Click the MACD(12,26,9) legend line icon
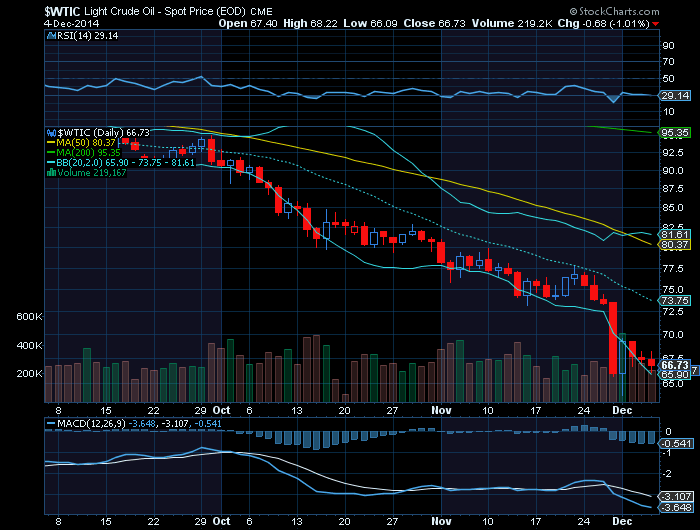Screen dimensions: 700x530 (51, 423)
